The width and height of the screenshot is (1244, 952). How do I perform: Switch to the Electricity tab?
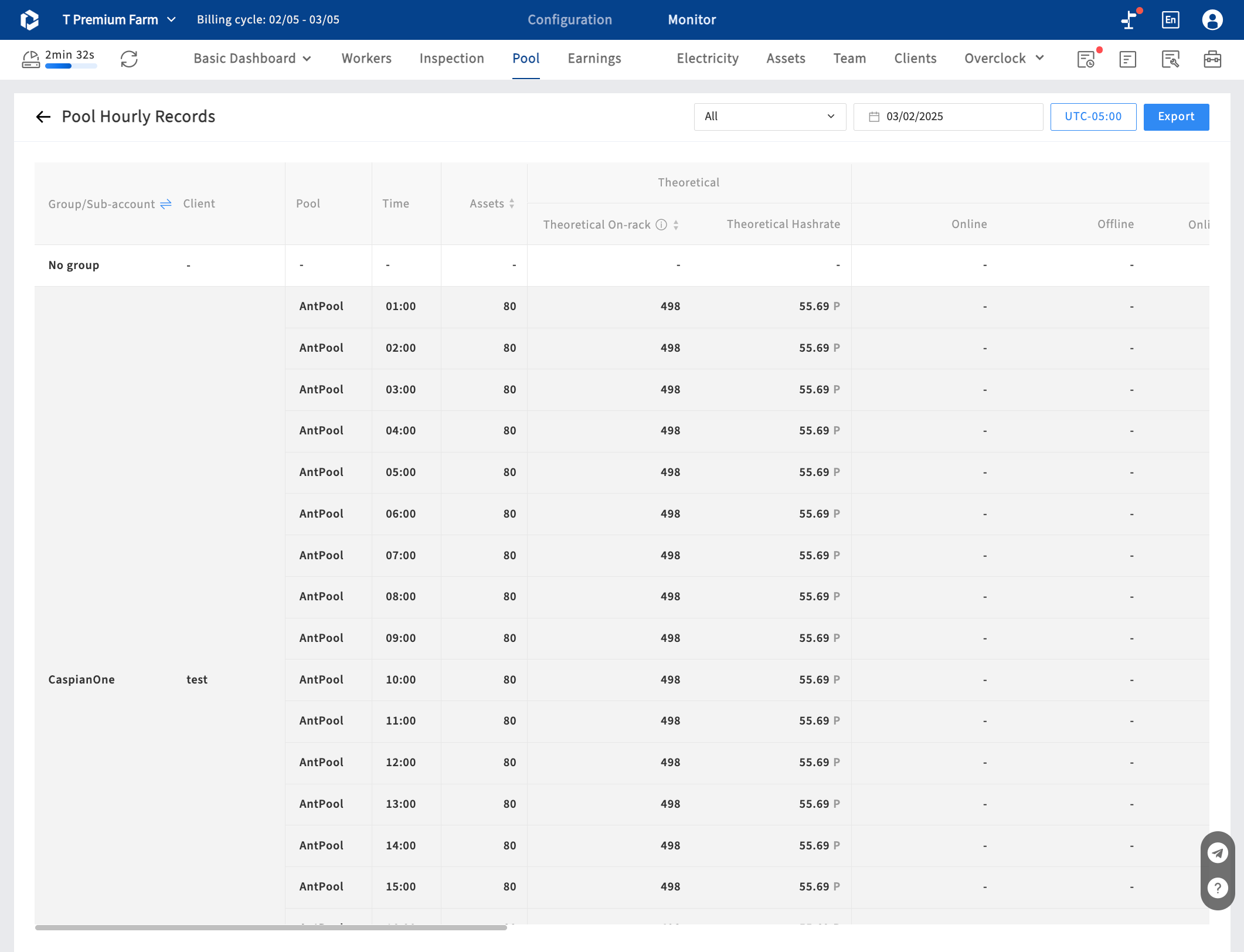pos(708,58)
